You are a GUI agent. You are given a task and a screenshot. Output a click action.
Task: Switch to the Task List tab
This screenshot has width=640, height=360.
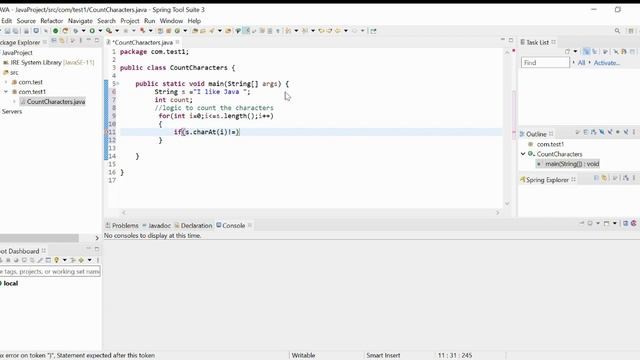pyautogui.click(x=537, y=42)
